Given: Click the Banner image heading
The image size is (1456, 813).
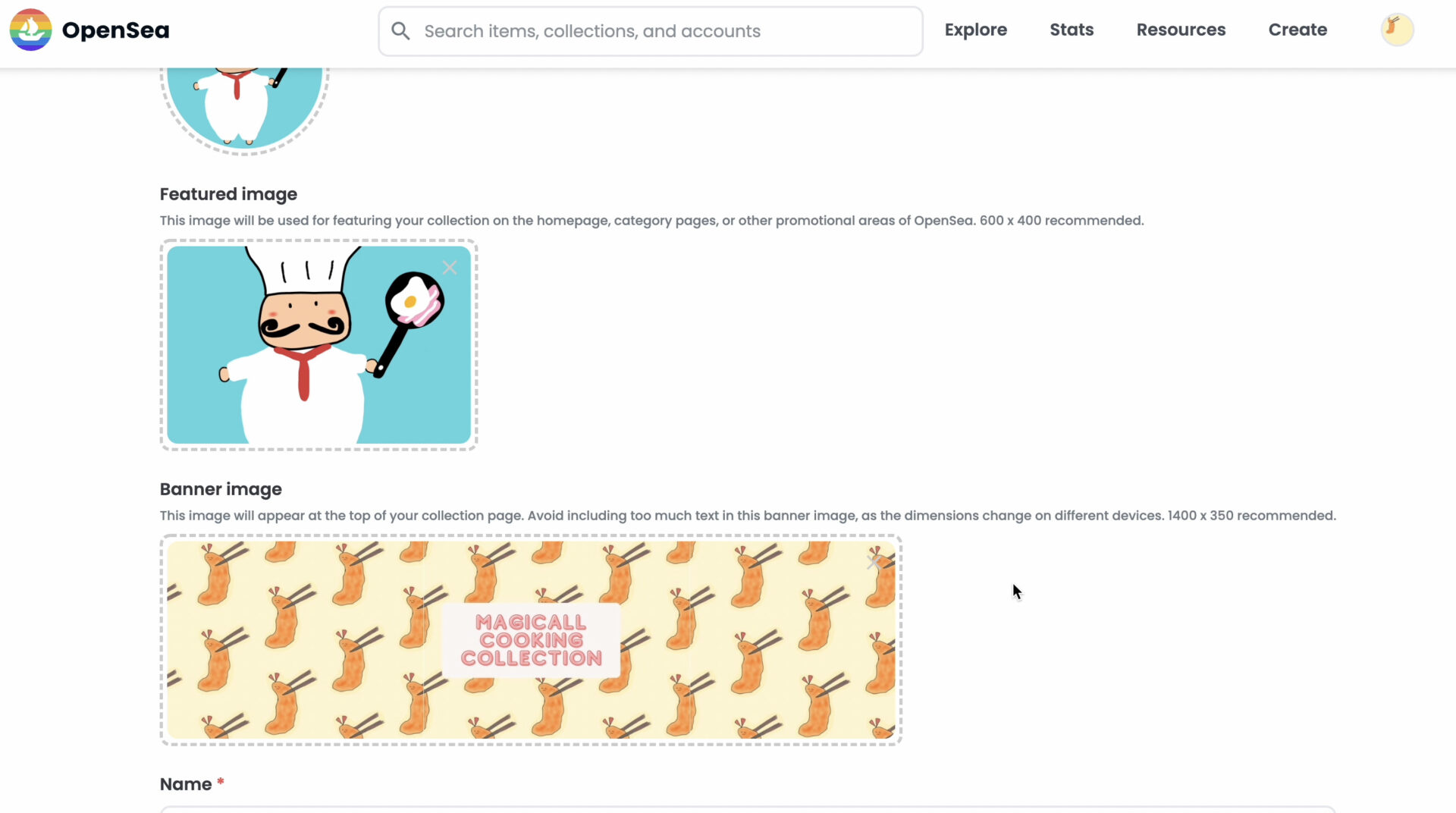Looking at the screenshot, I should 221,489.
